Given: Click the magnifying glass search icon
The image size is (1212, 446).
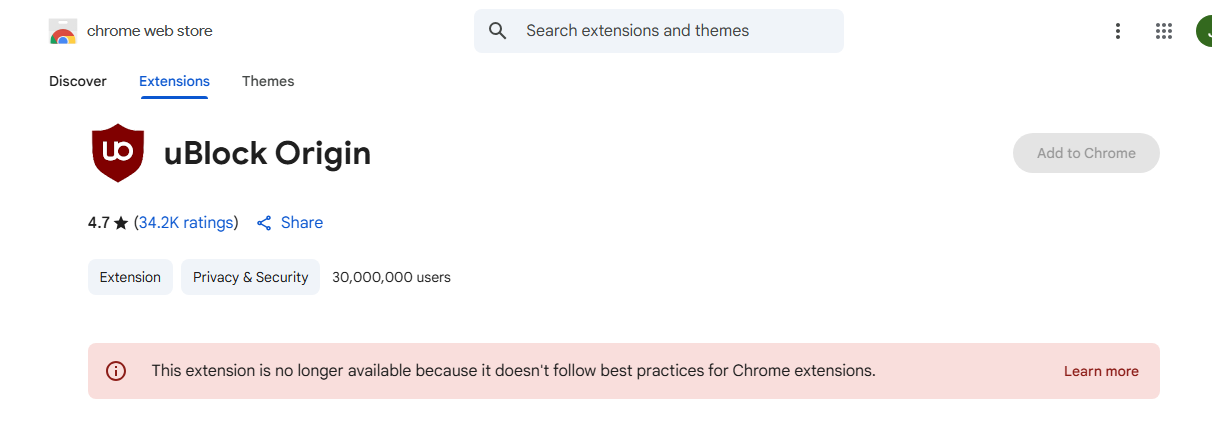Looking at the screenshot, I should click(498, 31).
